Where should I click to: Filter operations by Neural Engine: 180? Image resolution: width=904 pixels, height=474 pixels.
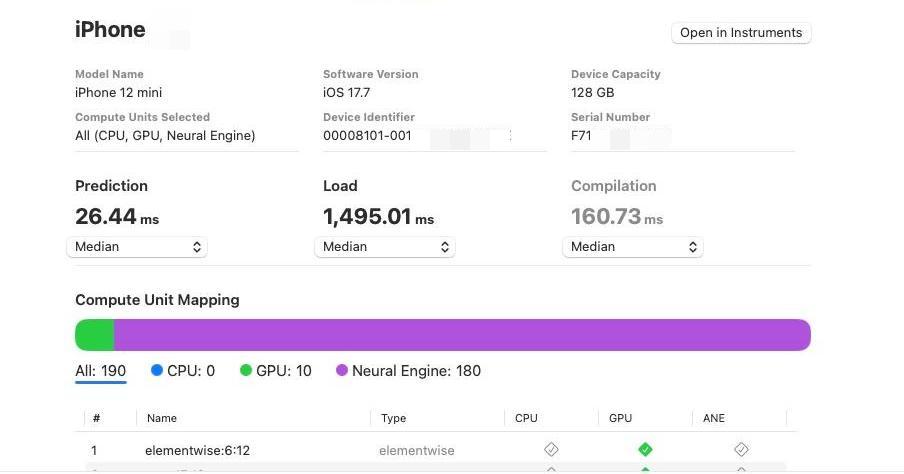[408, 371]
